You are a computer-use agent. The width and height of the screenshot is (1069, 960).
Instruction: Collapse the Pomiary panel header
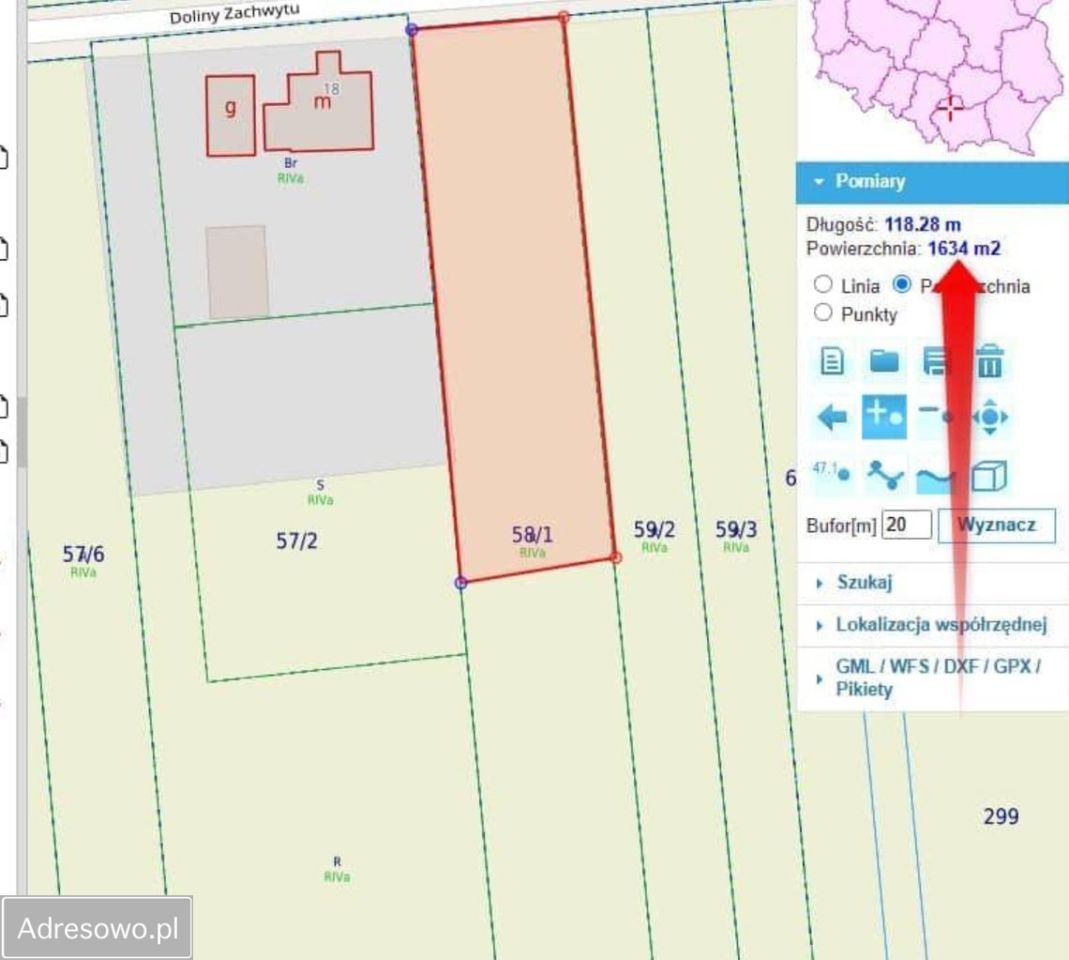[x=818, y=182]
